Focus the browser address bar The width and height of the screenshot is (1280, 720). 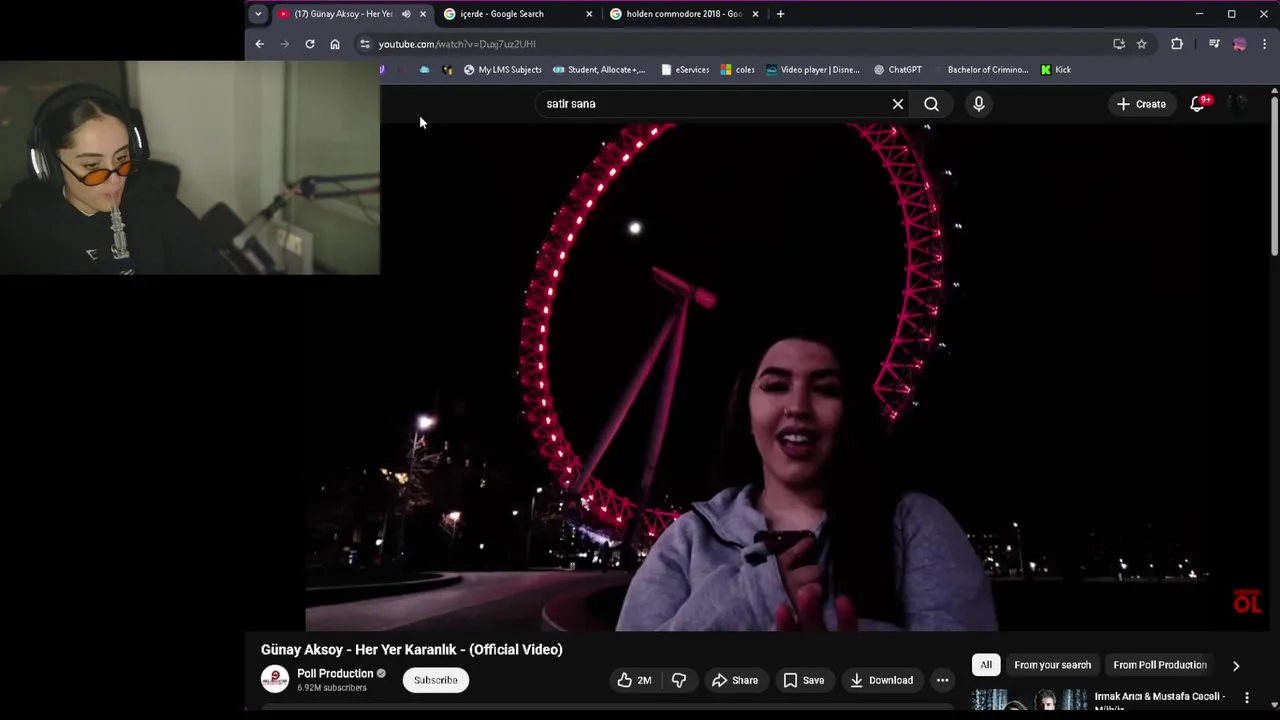tap(735, 44)
